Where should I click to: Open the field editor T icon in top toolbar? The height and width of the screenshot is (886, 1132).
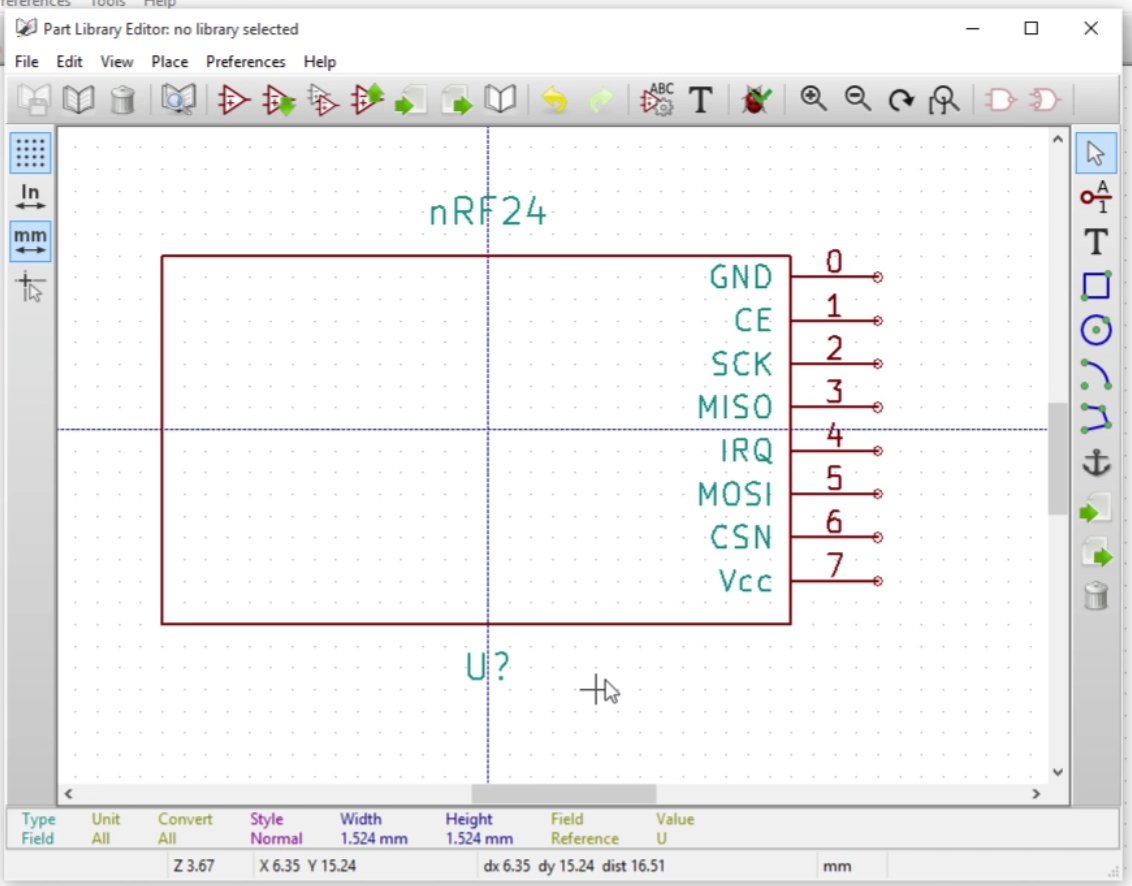point(700,100)
